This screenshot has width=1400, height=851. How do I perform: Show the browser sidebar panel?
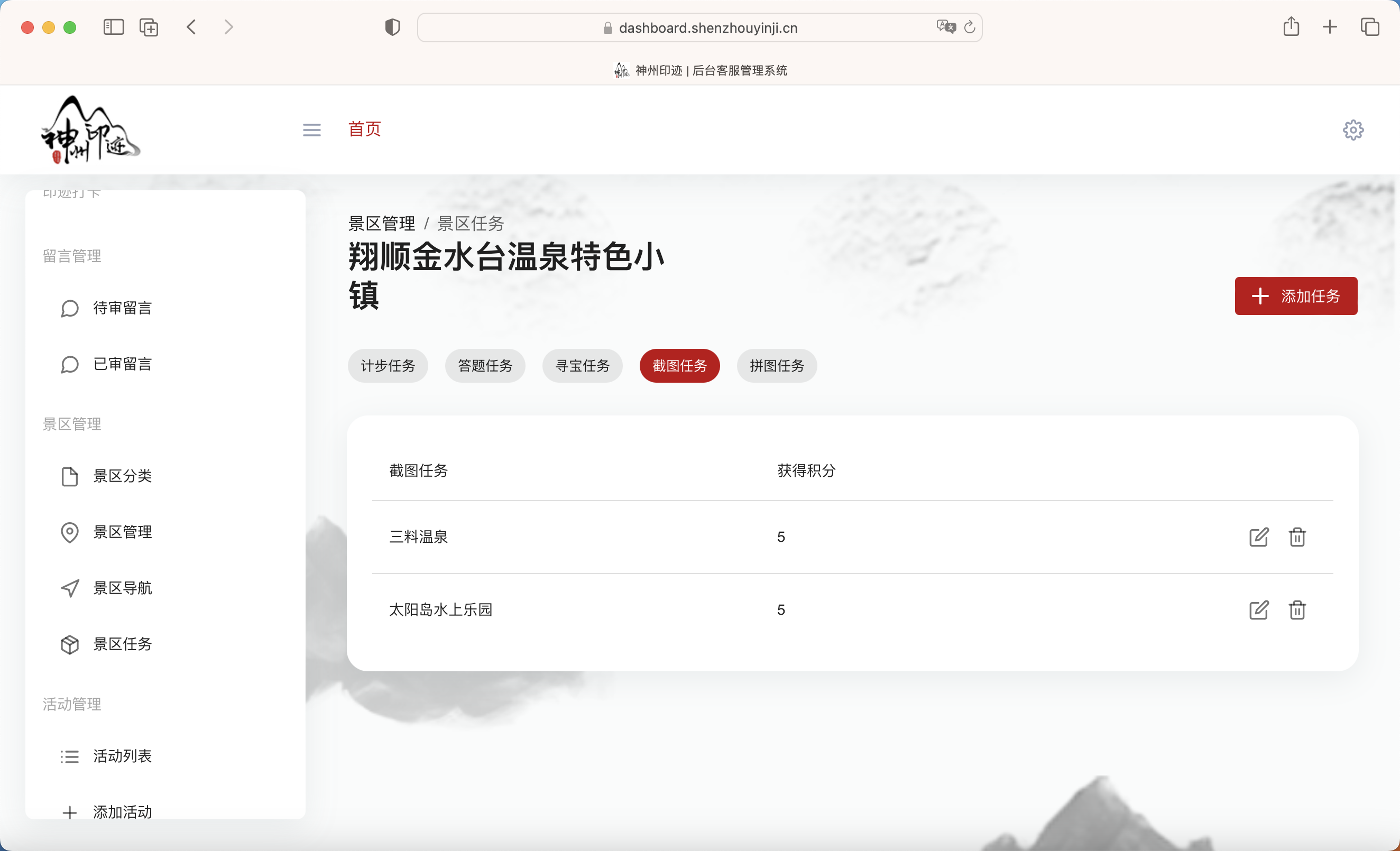coord(113,27)
